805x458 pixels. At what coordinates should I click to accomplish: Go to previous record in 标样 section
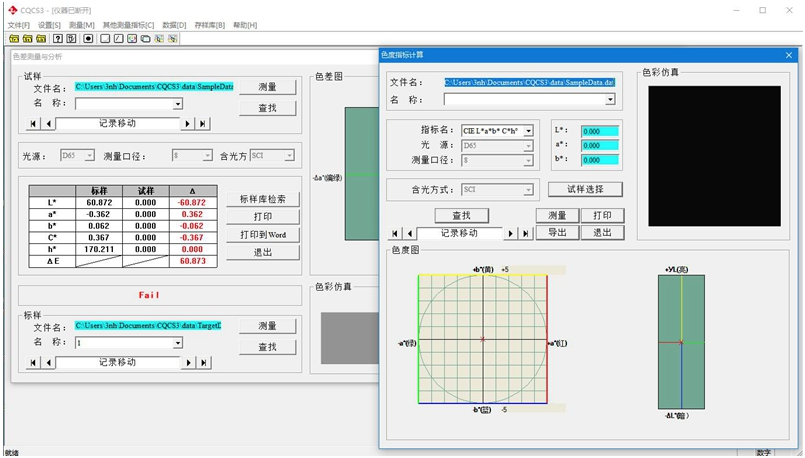(x=49, y=362)
